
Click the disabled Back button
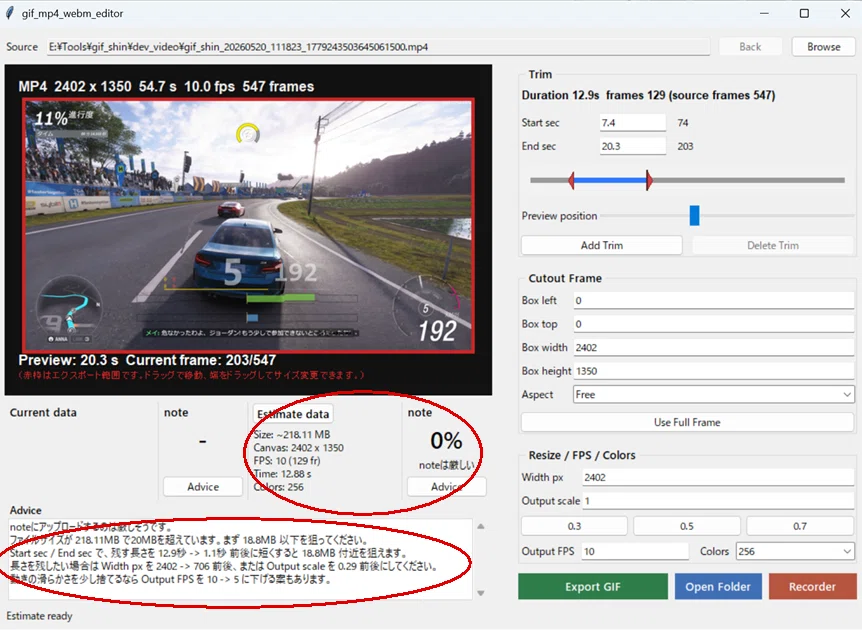click(x=750, y=47)
